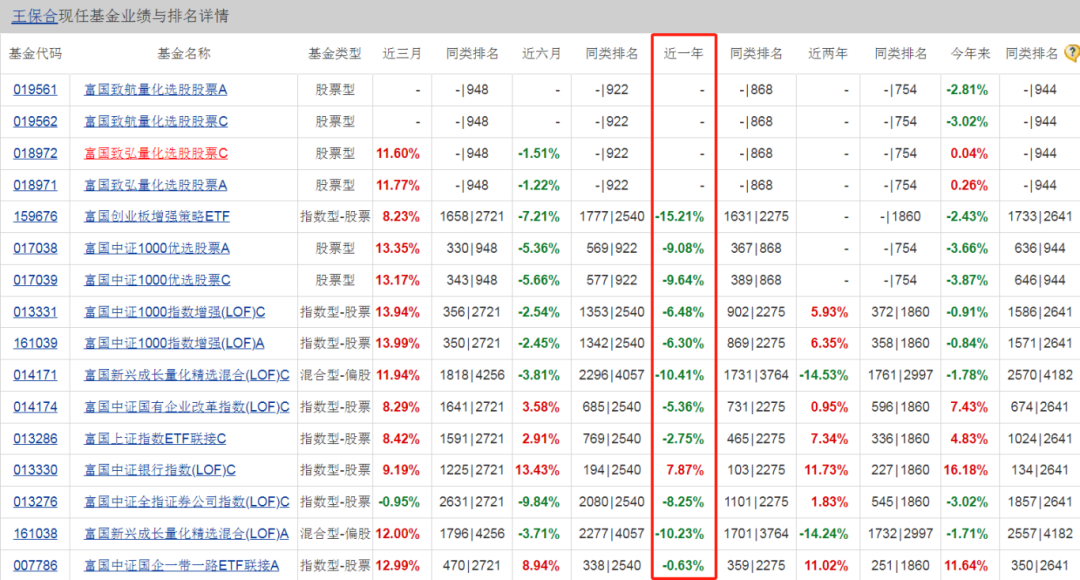The width and height of the screenshot is (1080, 580).
Task: Click the 今年来 column header
Action: (x=970, y=53)
